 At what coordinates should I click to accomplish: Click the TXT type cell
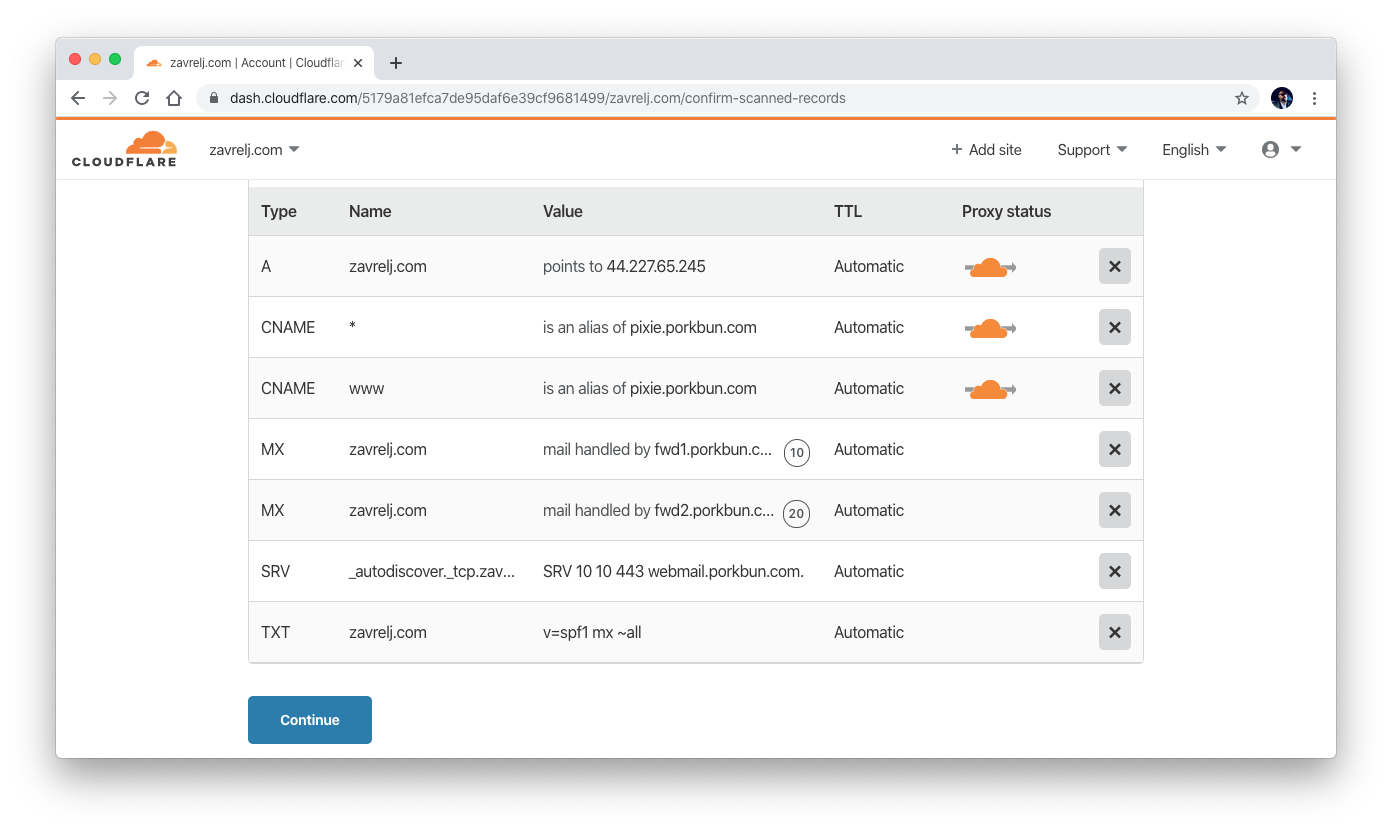(275, 632)
